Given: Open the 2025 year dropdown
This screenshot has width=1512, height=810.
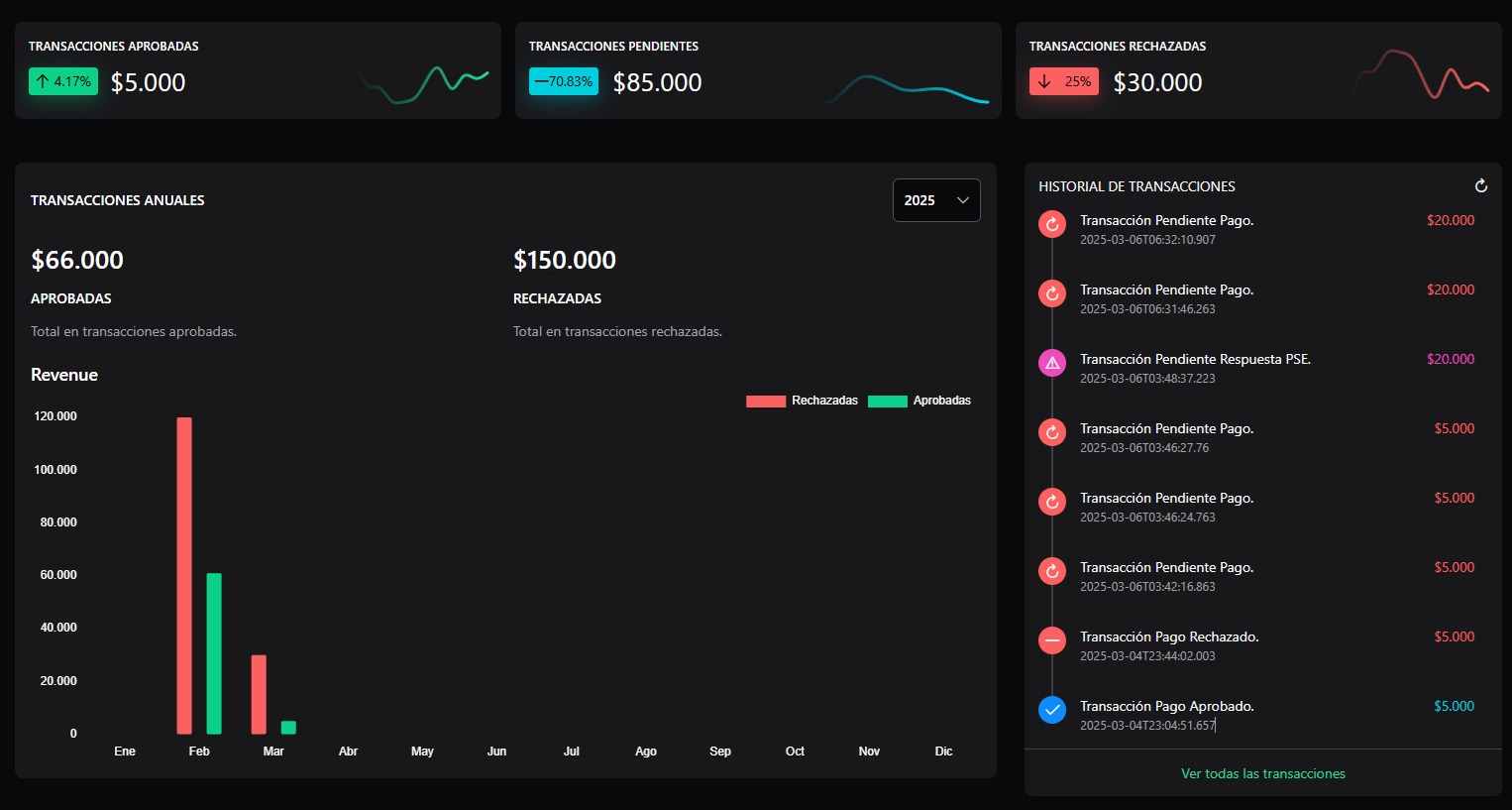Looking at the screenshot, I should (x=935, y=200).
